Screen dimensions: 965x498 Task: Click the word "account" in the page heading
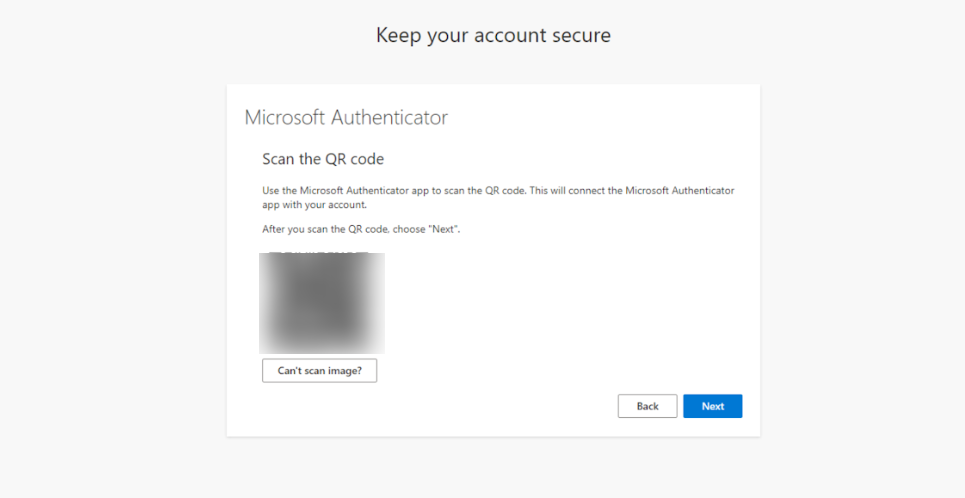coord(511,35)
